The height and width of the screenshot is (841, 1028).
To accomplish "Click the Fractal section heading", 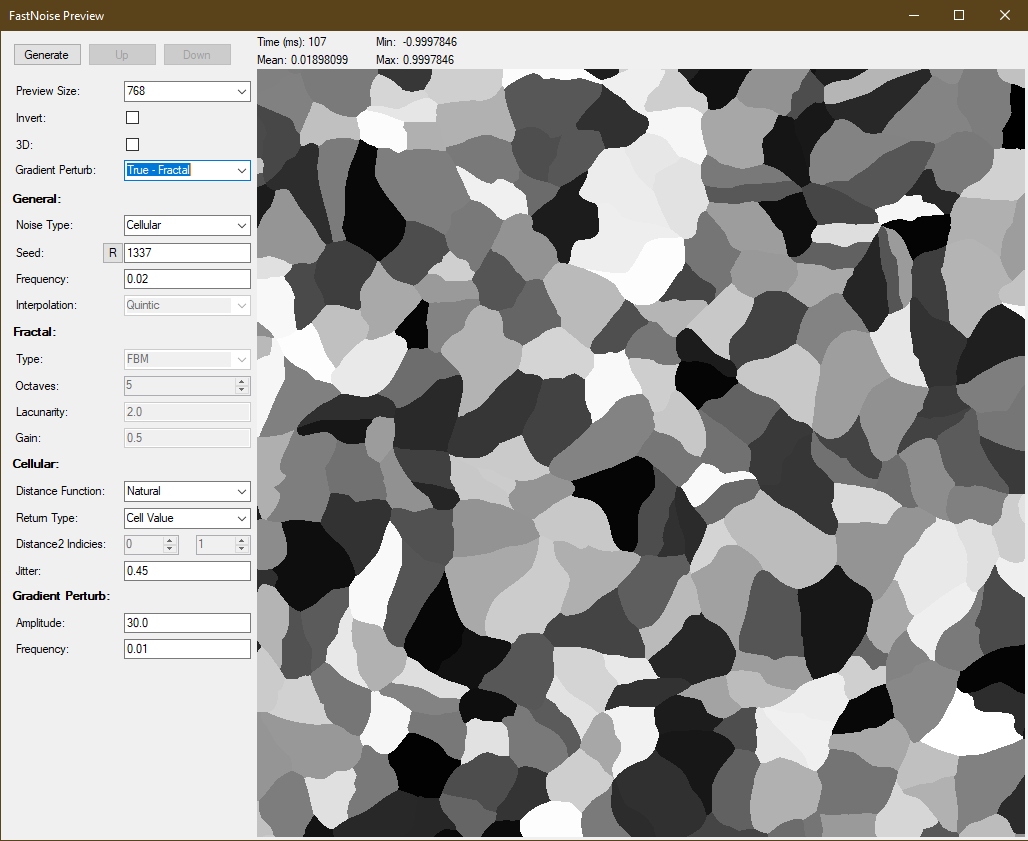I will [x=35, y=332].
